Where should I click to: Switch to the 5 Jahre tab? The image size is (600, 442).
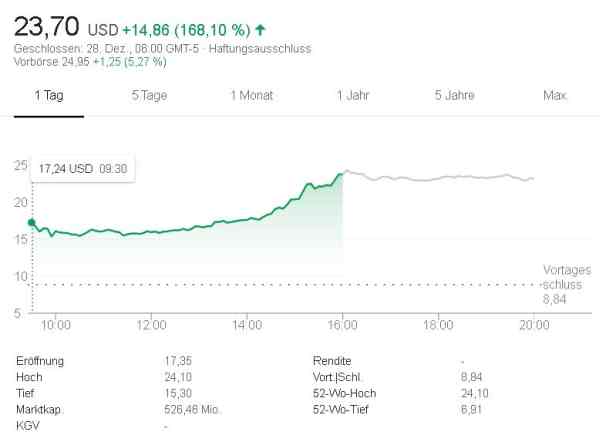454,96
